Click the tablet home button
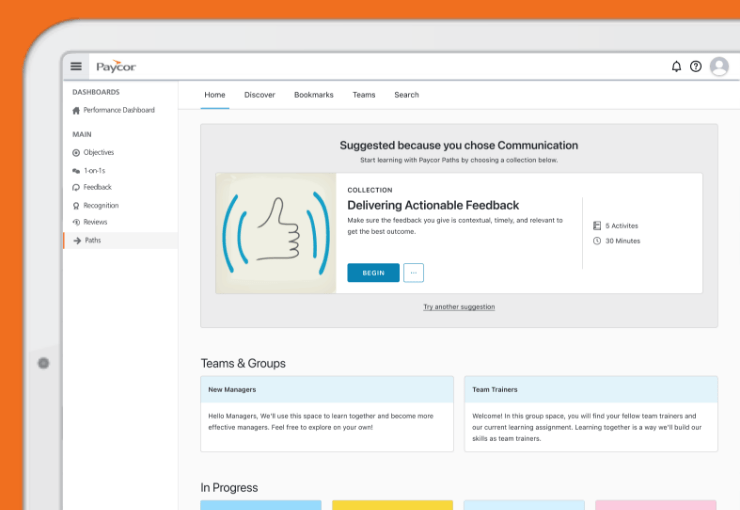 click(x=43, y=363)
